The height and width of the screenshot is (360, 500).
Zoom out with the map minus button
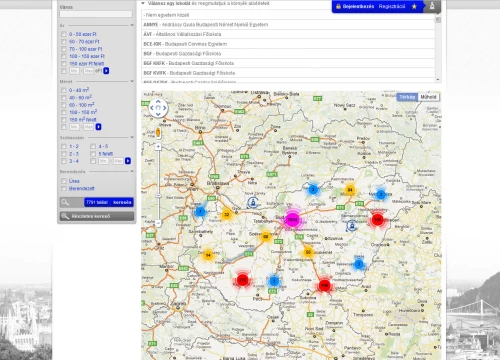pyautogui.click(x=158, y=223)
